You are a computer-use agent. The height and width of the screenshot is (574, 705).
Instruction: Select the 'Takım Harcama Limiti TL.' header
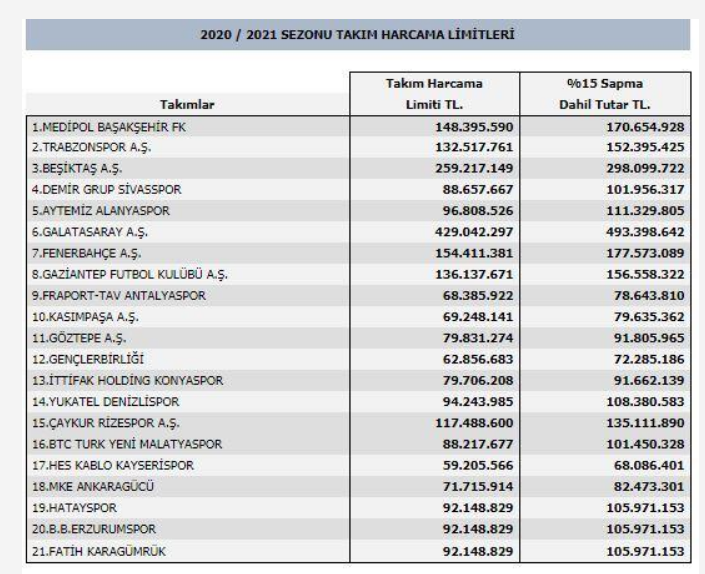click(x=434, y=94)
